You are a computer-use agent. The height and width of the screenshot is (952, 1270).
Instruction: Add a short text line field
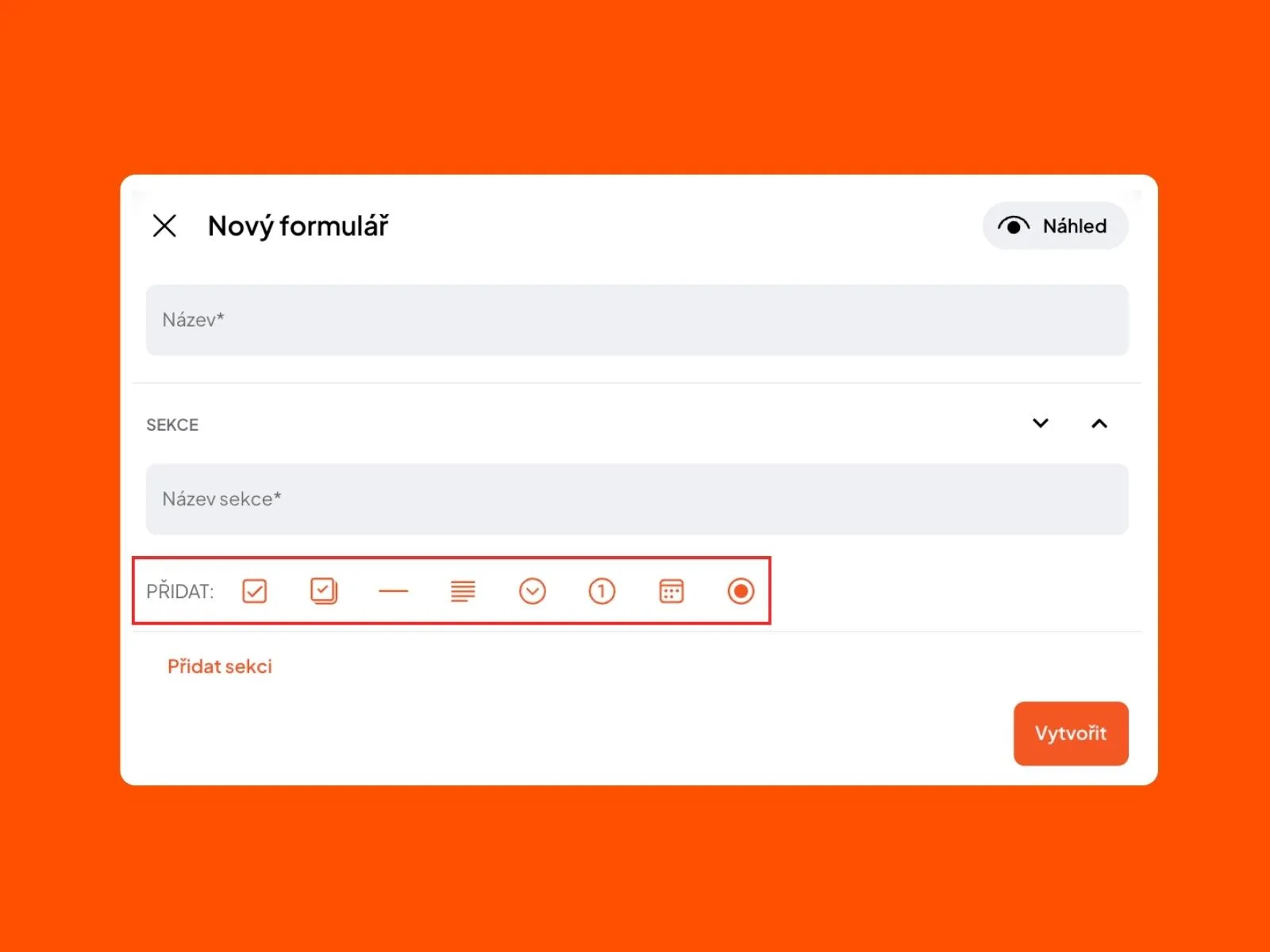[x=393, y=591]
